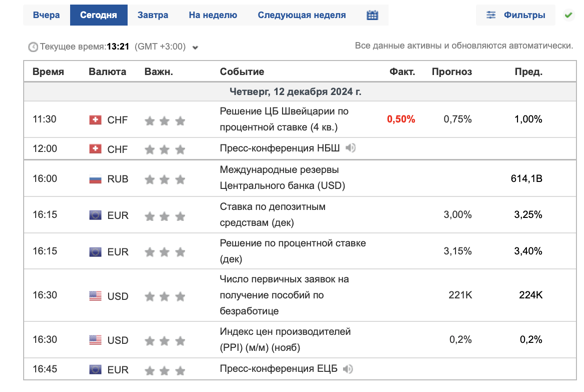Click the speaker icon next to Пресс-конференция НБШ
Image resolution: width=584 pixels, height=392 pixels.
350,148
